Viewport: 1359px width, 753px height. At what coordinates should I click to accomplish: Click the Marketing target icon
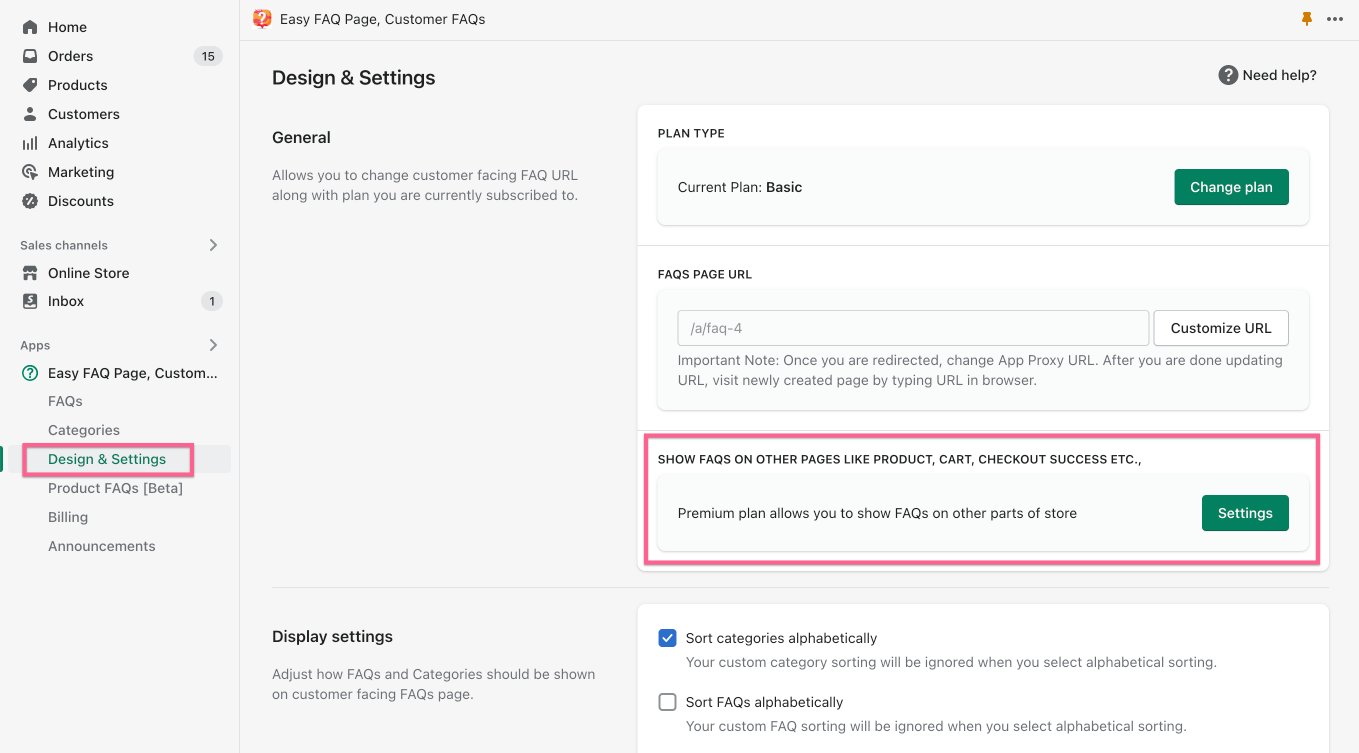30,172
